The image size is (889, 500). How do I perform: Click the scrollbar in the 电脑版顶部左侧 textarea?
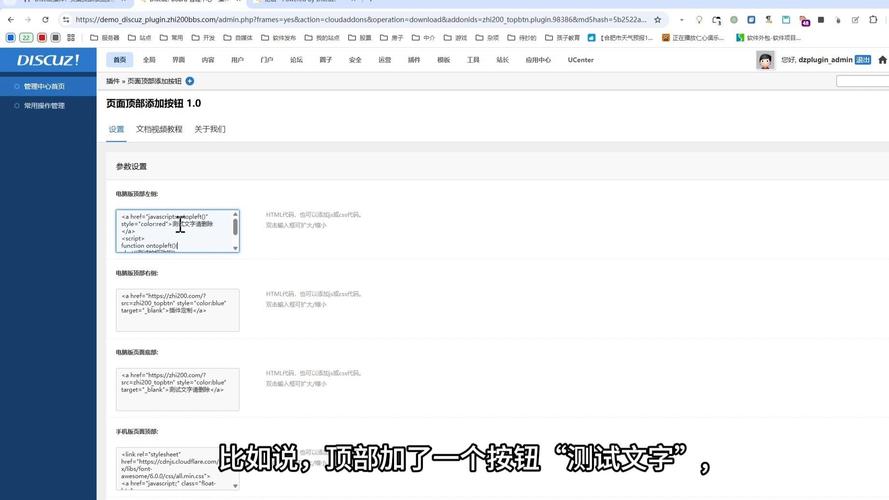[236, 227]
